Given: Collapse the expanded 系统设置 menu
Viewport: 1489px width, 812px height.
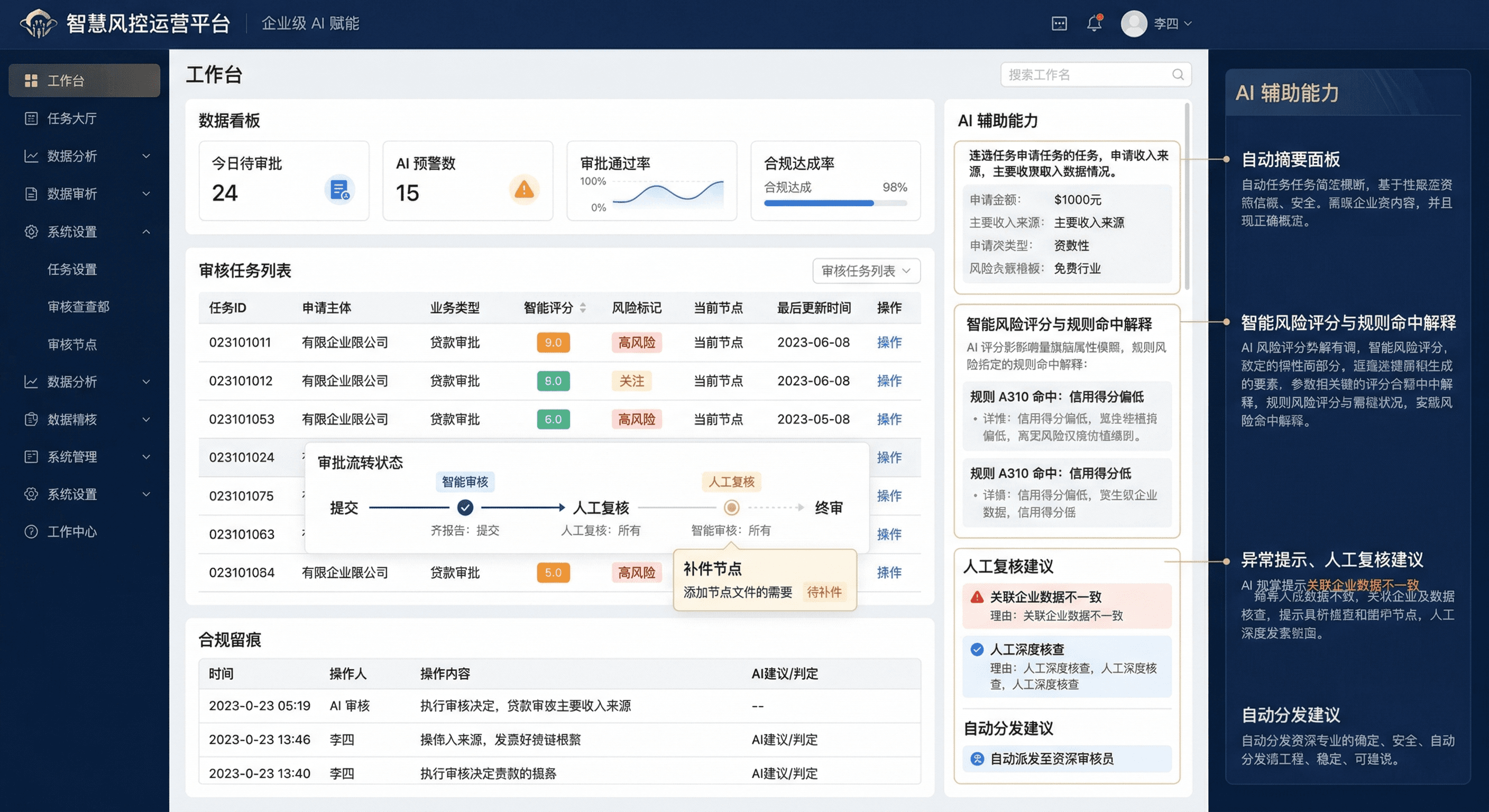Looking at the screenshot, I should coord(146,232).
